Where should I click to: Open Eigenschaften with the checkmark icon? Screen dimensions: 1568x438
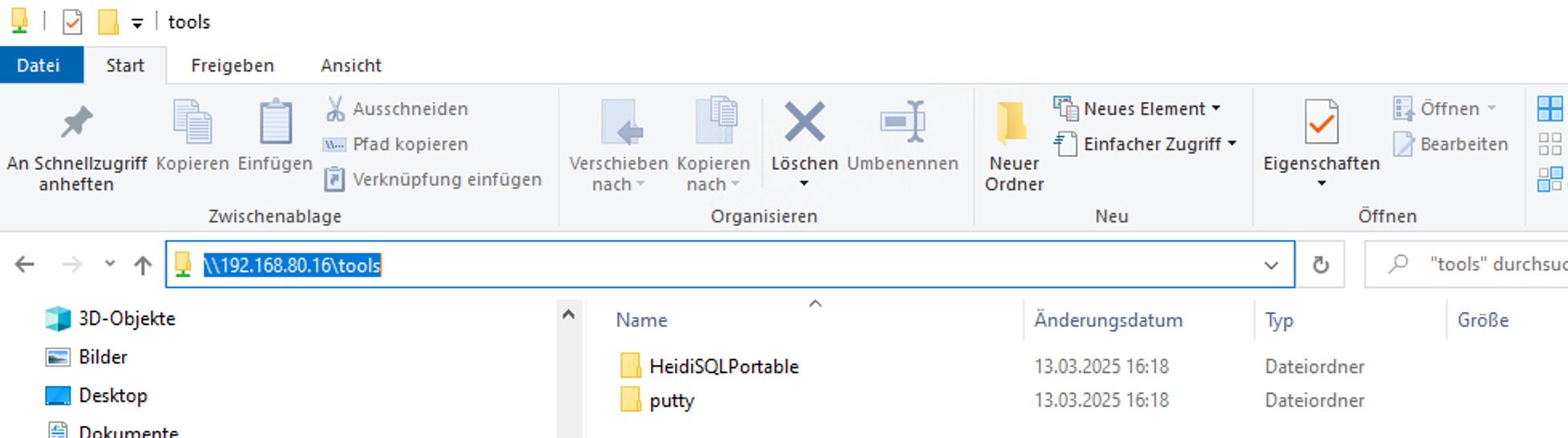(1321, 122)
